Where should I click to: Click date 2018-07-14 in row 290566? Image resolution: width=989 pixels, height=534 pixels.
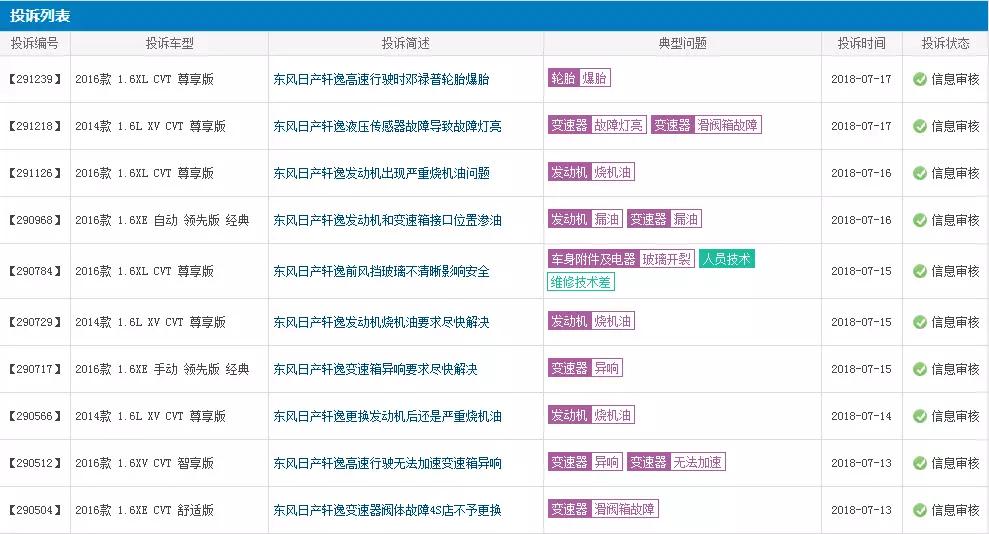tap(861, 416)
